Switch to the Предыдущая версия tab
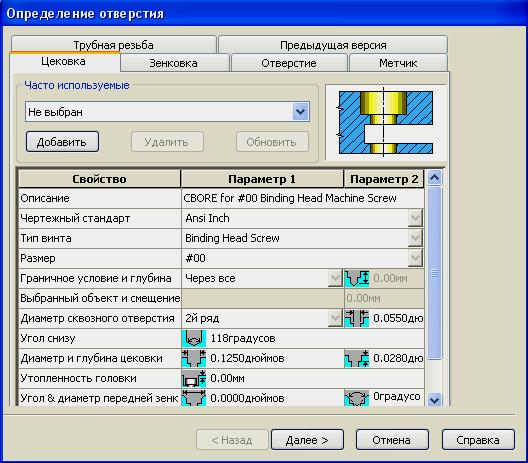The height and width of the screenshot is (463, 528). point(333,45)
